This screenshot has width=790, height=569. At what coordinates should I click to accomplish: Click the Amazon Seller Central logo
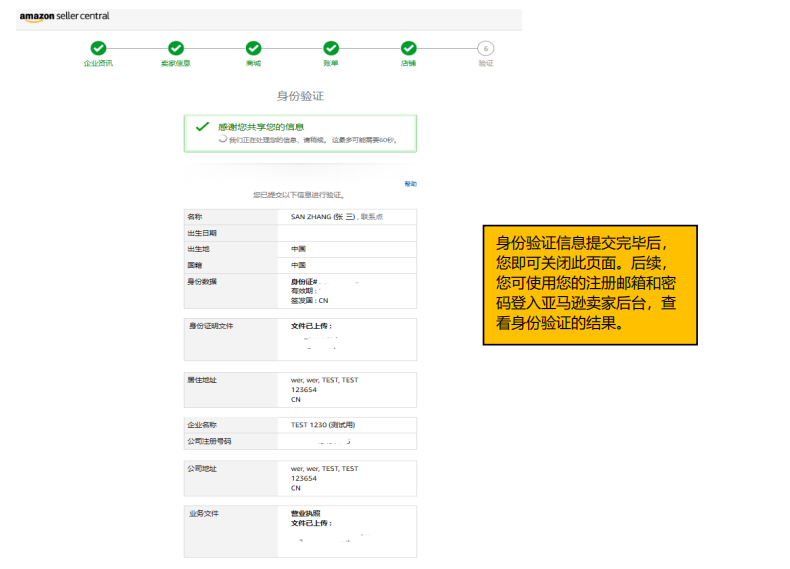tap(64, 16)
